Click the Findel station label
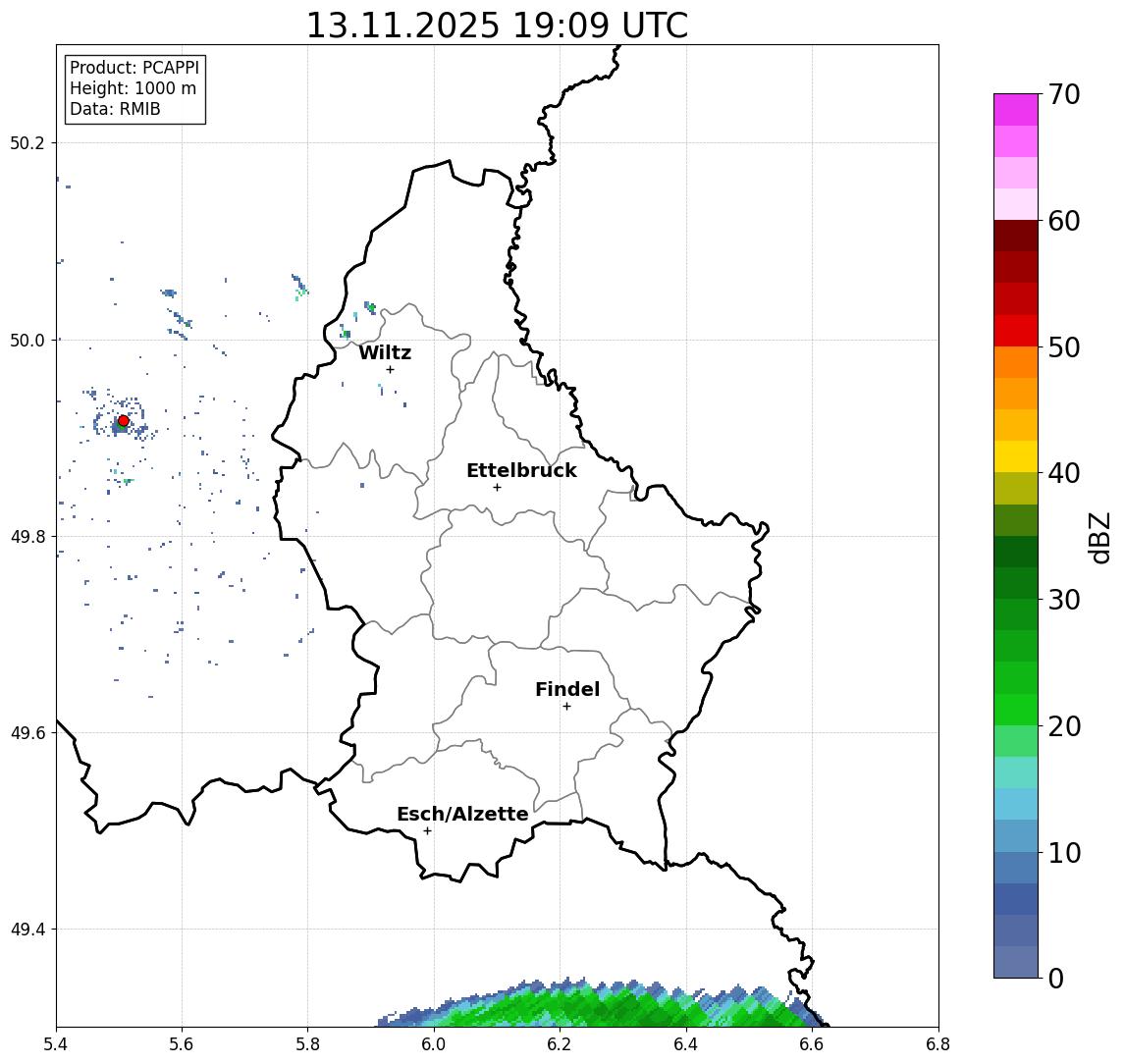 (567, 689)
